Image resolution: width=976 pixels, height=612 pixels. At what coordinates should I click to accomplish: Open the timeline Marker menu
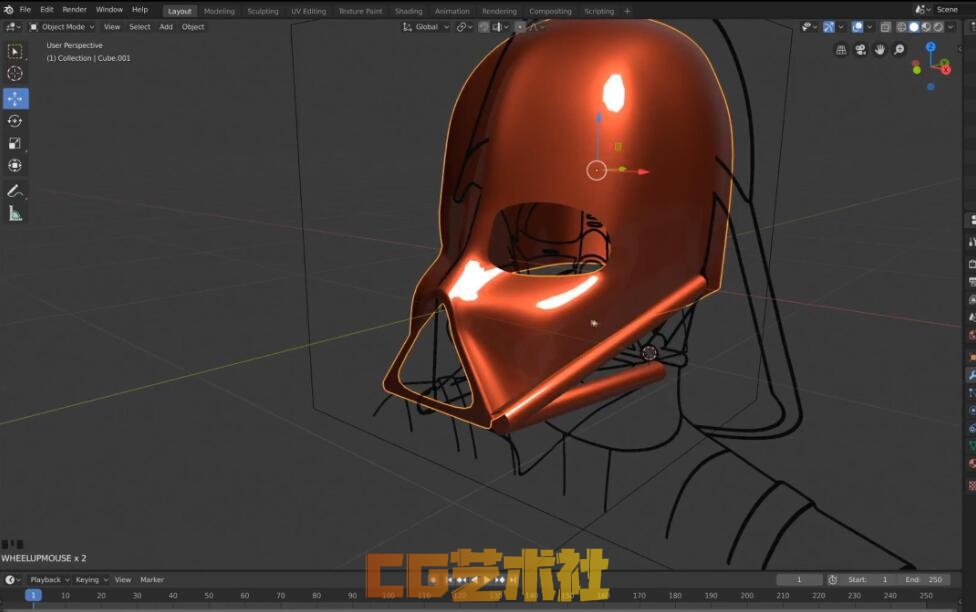[152, 580]
